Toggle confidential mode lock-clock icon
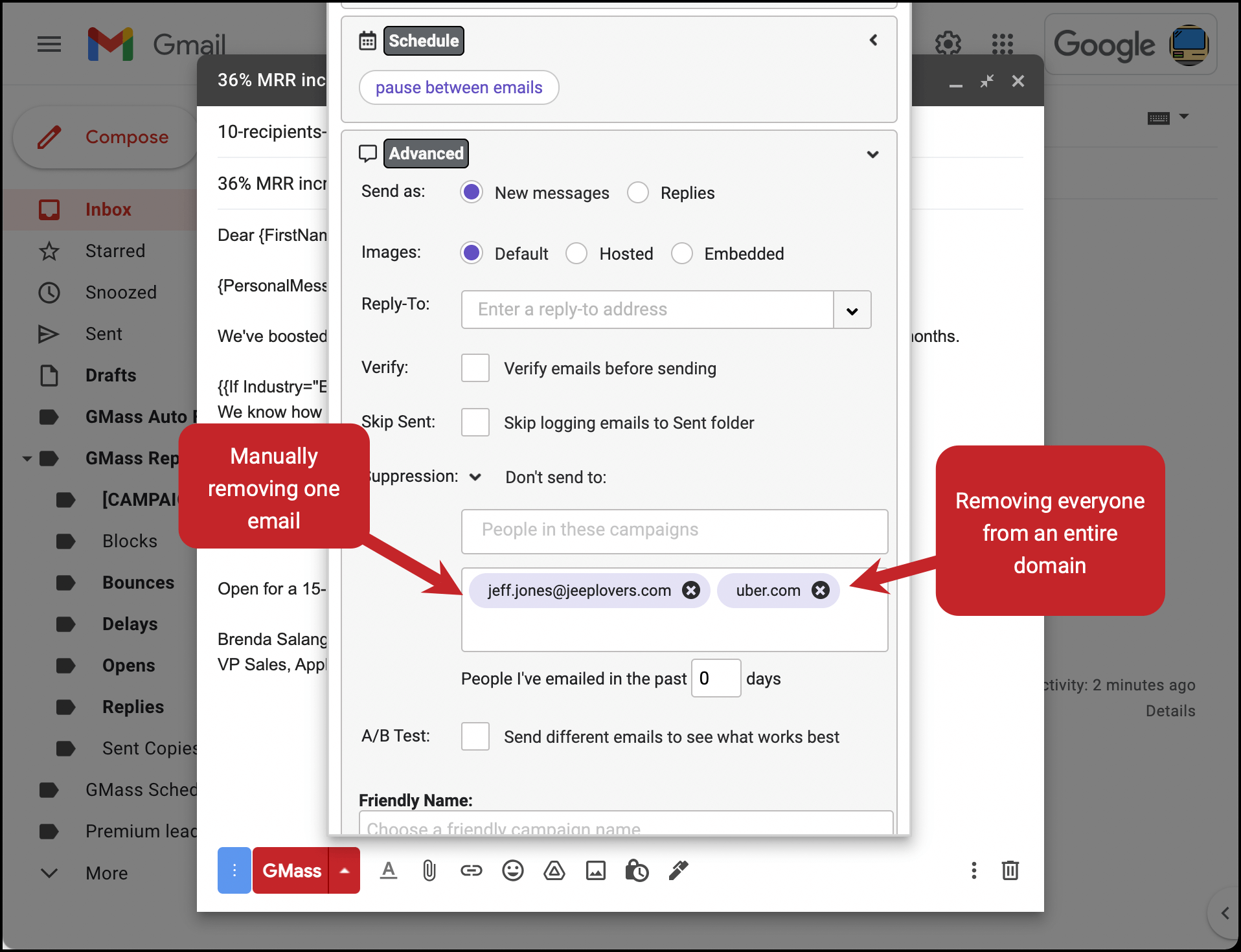Image resolution: width=1241 pixels, height=952 pixels. click(x=637, y=870)
